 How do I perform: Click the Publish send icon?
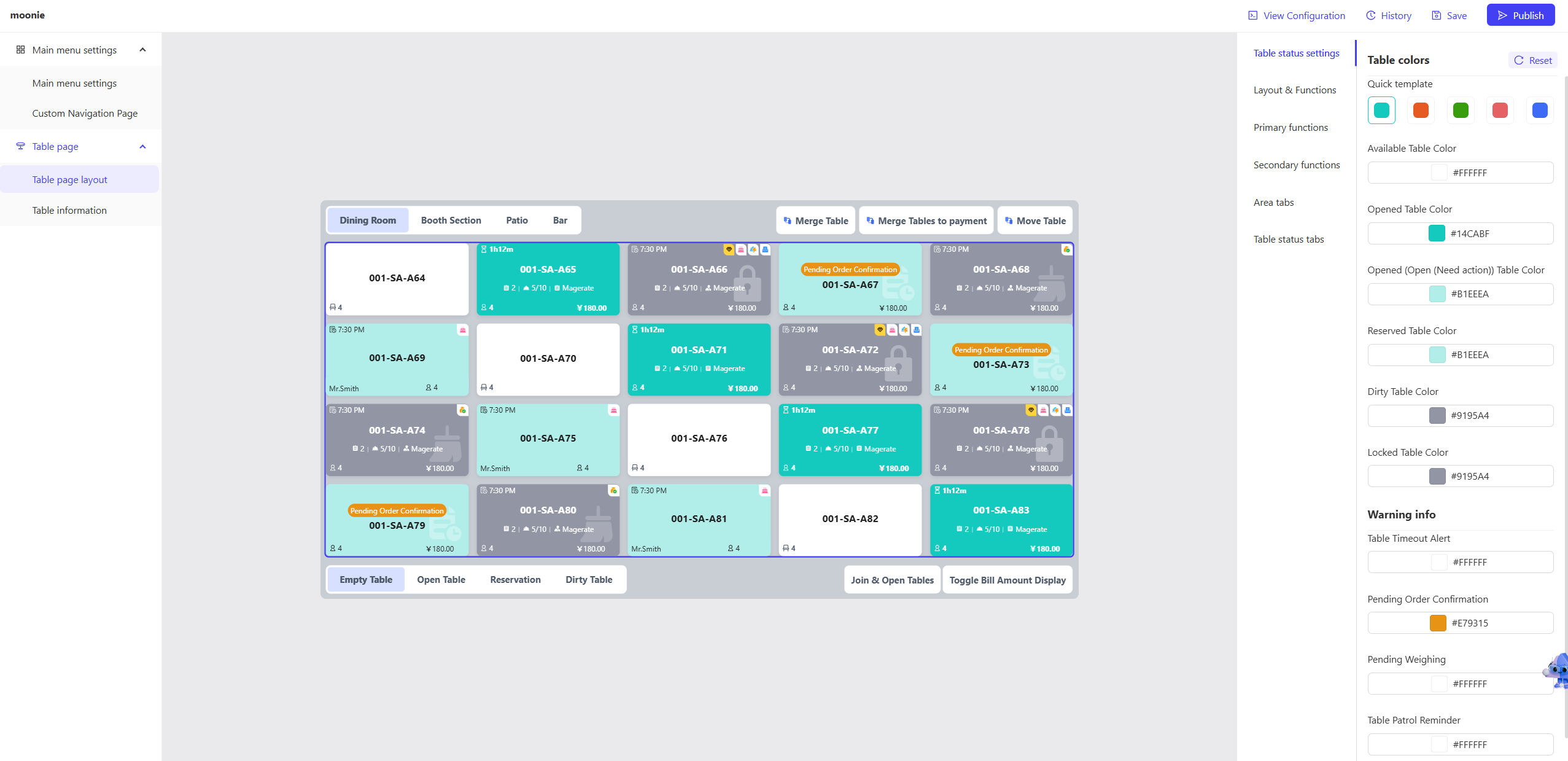[1502, 15]
